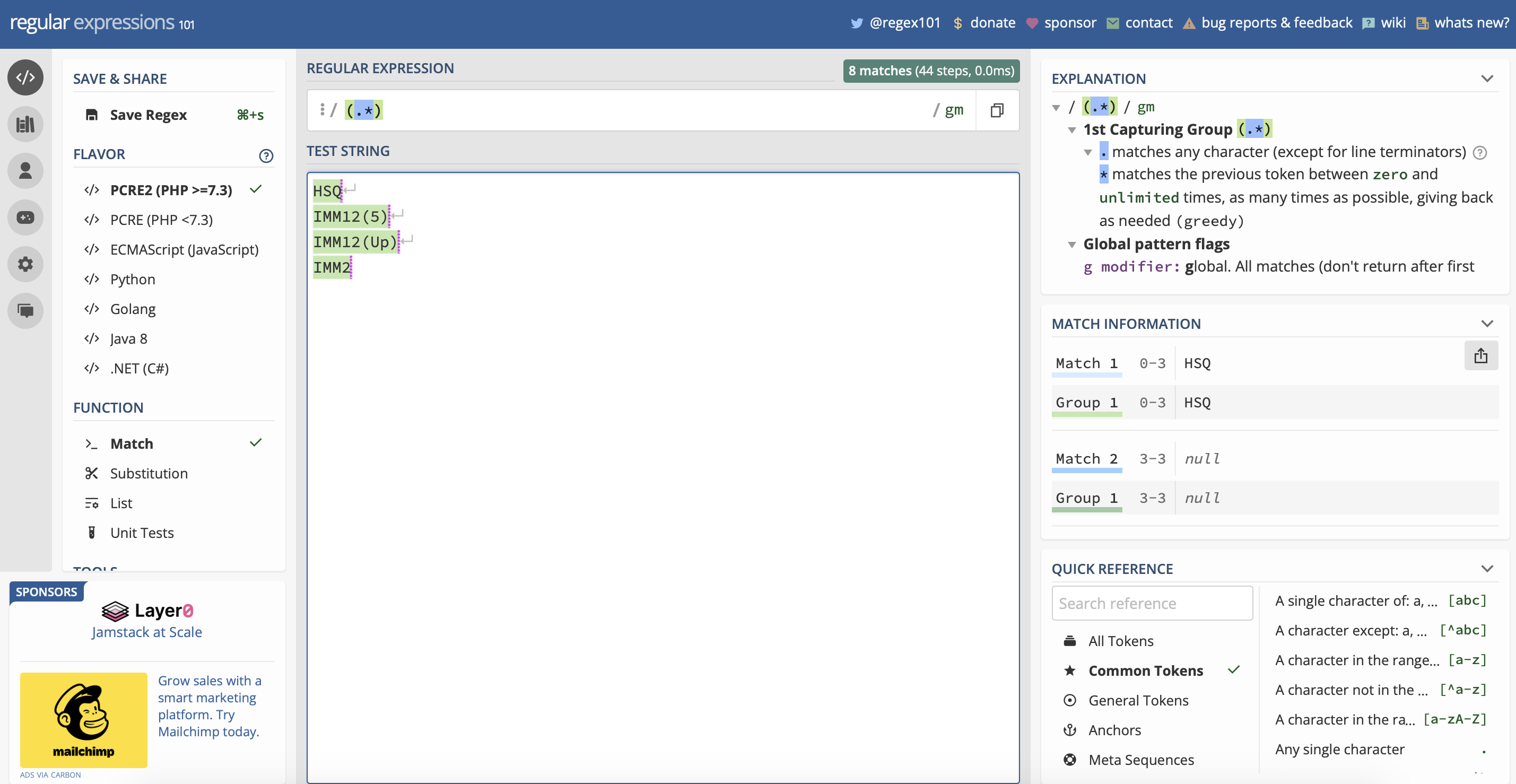This screenshot has height=784, width=1516.
Task: Open the flavor help question icon
Action: click(x=266, y=155)
